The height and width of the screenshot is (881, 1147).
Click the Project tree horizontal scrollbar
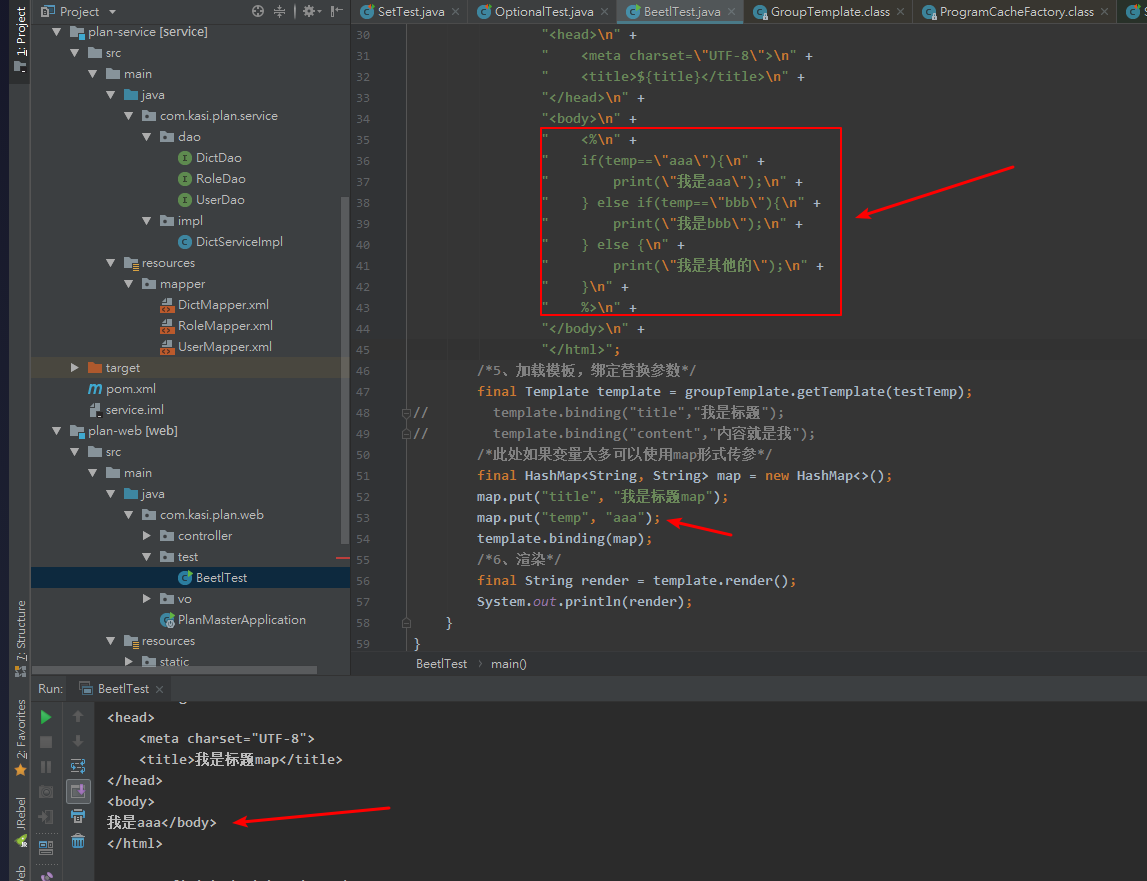[174, 670]
